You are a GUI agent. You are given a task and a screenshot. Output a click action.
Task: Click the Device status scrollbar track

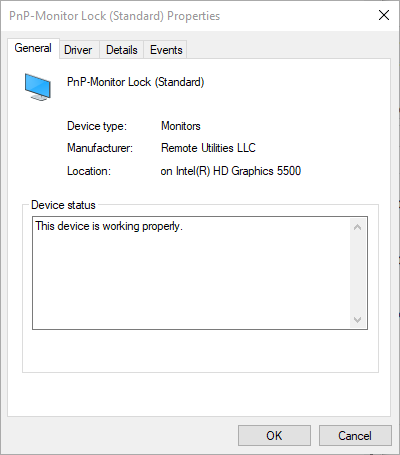pyautogui.click(x=358, y=273)
